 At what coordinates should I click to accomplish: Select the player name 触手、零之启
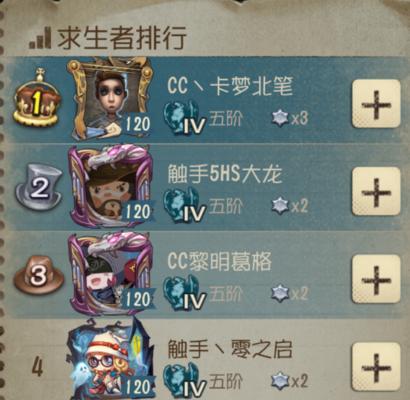click(x=230, y=349)
